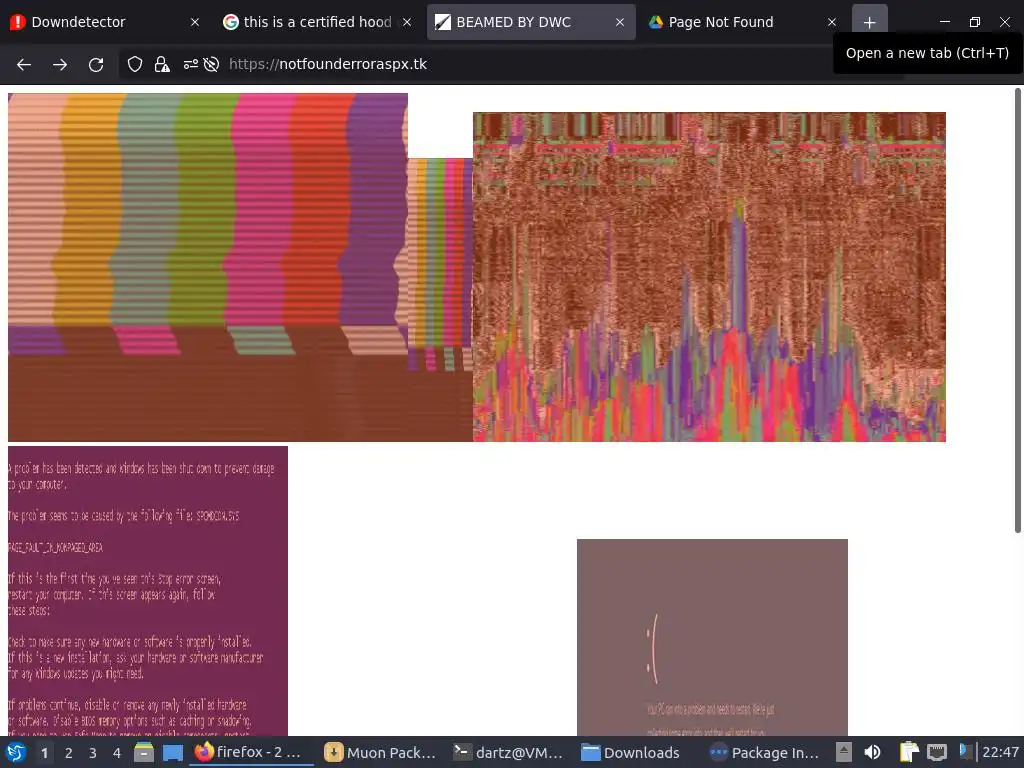The width and height of the screenshot is (1024, 768).
Task: Open the Package Installer taskbar entry
Action: (765, 752)
